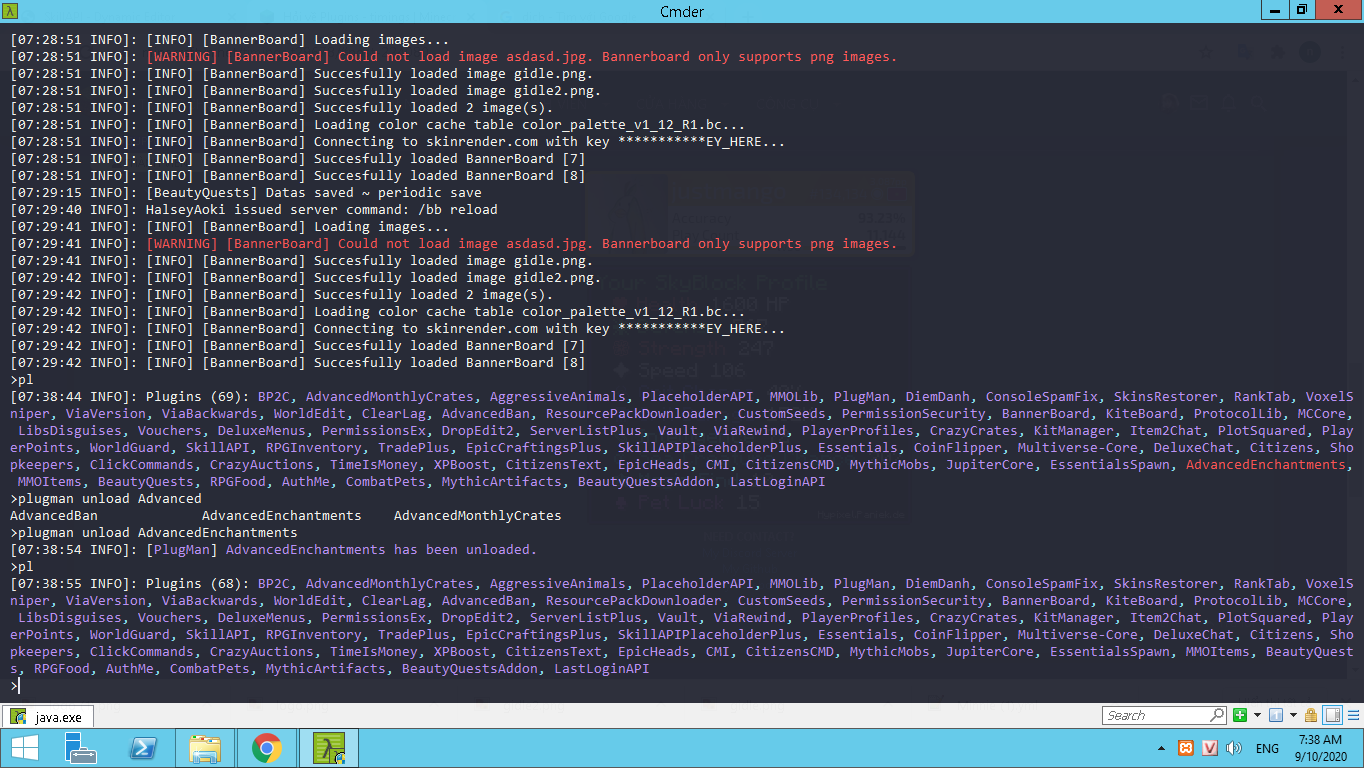Show hidden system tray icons
The width and height of the screenshot is (1364, 768).
[x=1161, y=748]
